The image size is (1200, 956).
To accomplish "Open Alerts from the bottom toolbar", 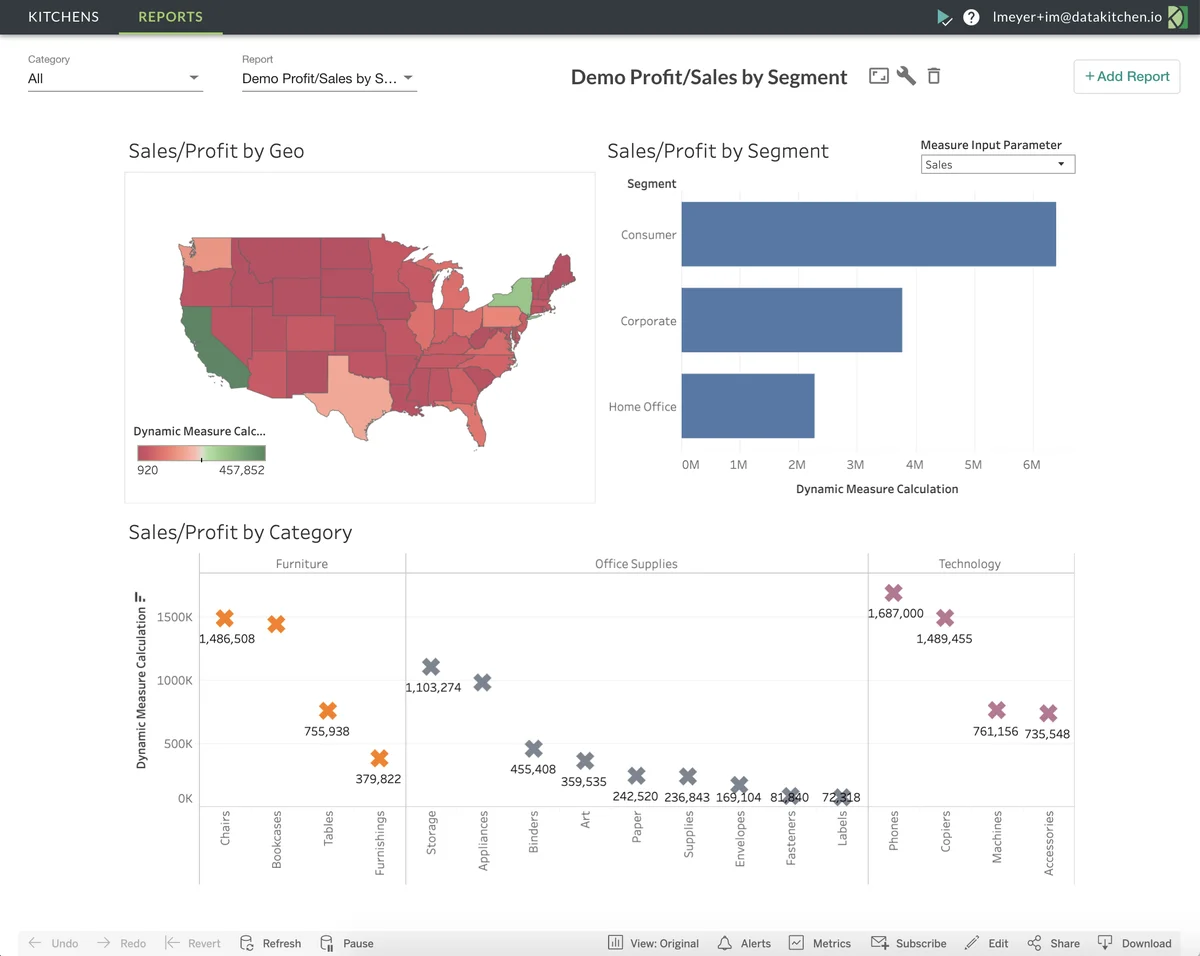I will click(x=744, y=942).
